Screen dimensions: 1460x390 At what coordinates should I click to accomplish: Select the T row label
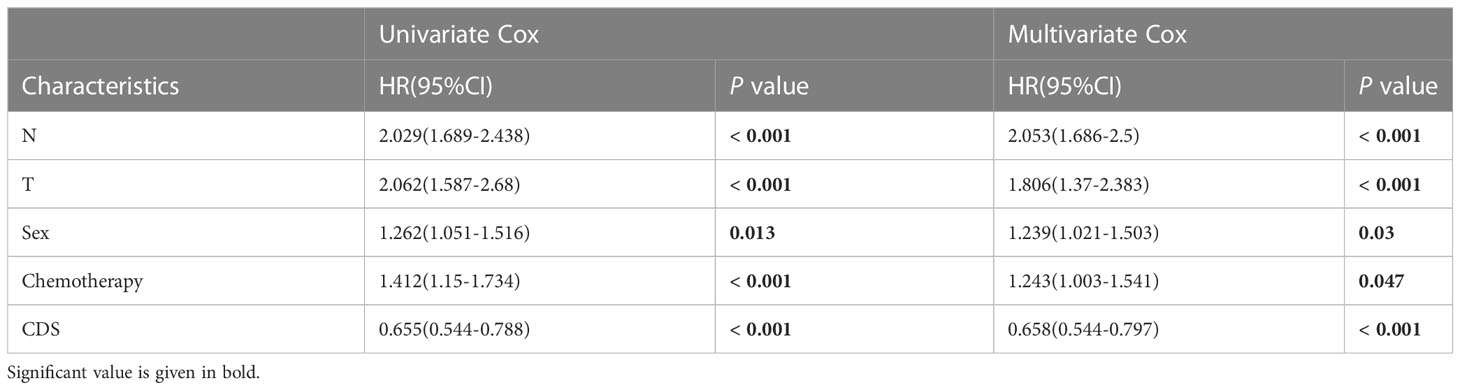[28, 184]
